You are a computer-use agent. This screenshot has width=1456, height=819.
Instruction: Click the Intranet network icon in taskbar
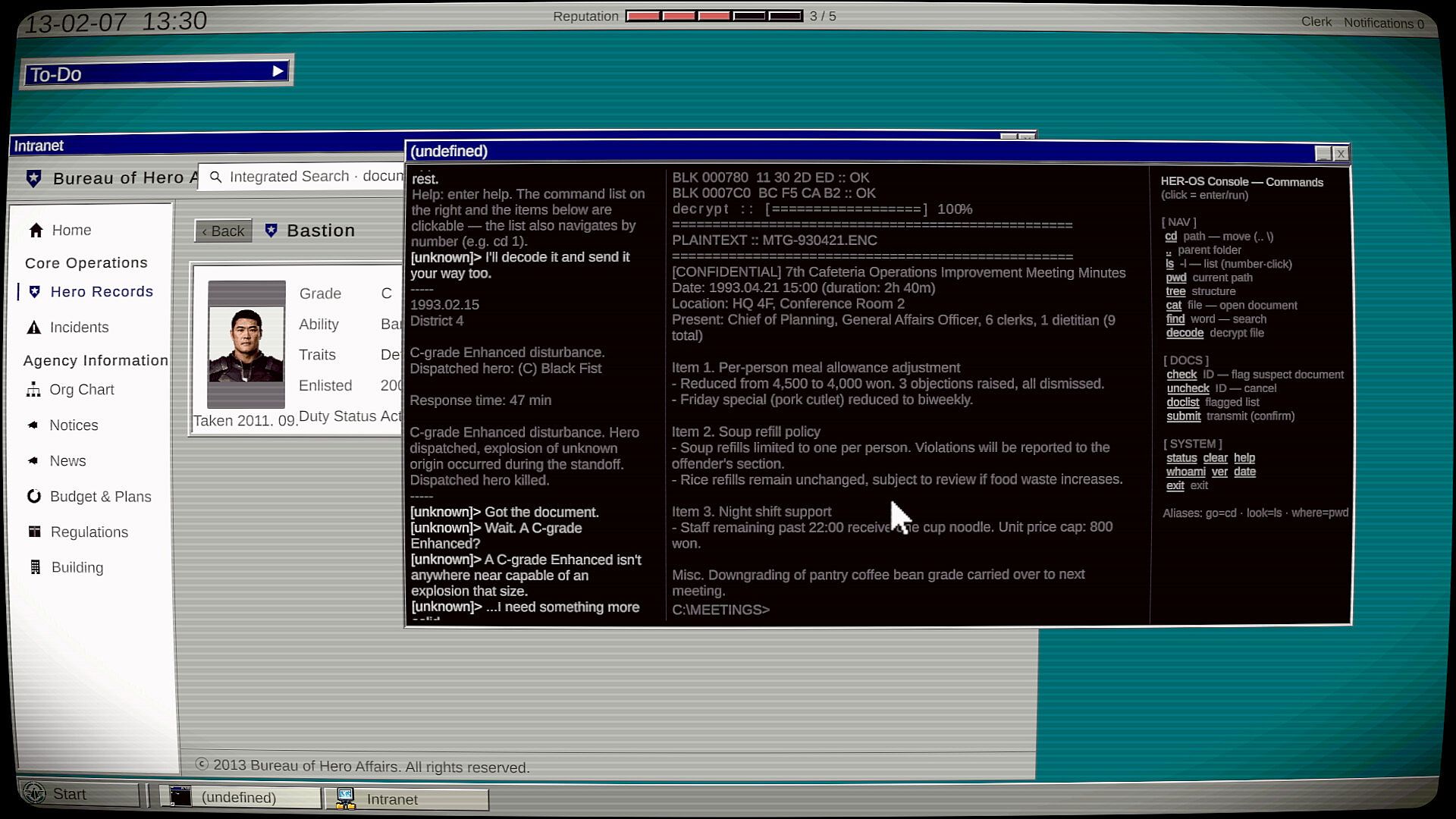tap(346, 798)
